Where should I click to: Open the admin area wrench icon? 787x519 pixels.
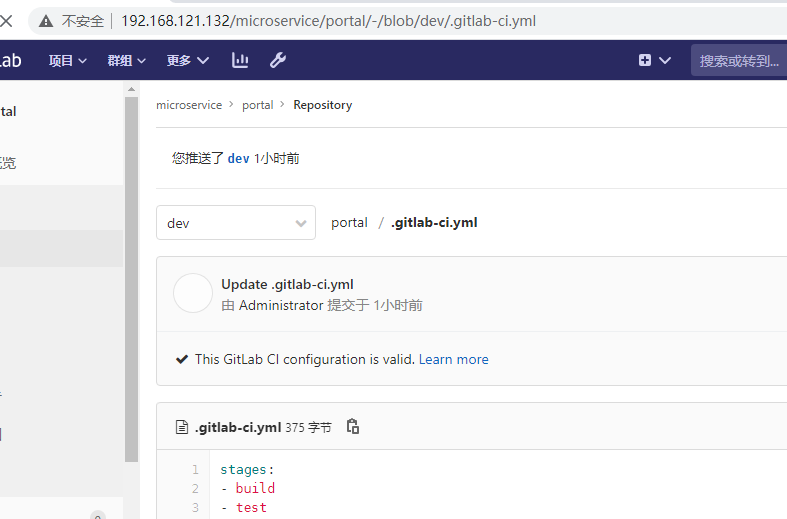pyautogui.click(x=278, y=60)
